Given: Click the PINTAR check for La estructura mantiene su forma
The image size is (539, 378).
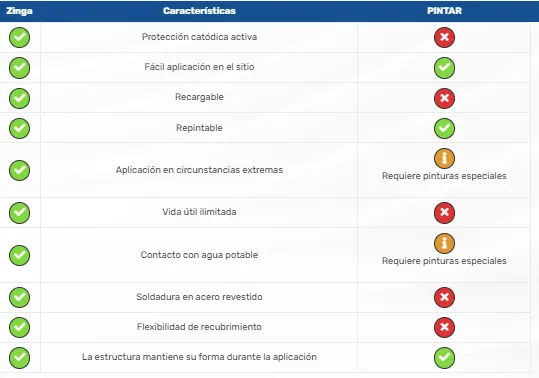Looking at the screenshot, I should pyautogui.click(x=444, y=358).
